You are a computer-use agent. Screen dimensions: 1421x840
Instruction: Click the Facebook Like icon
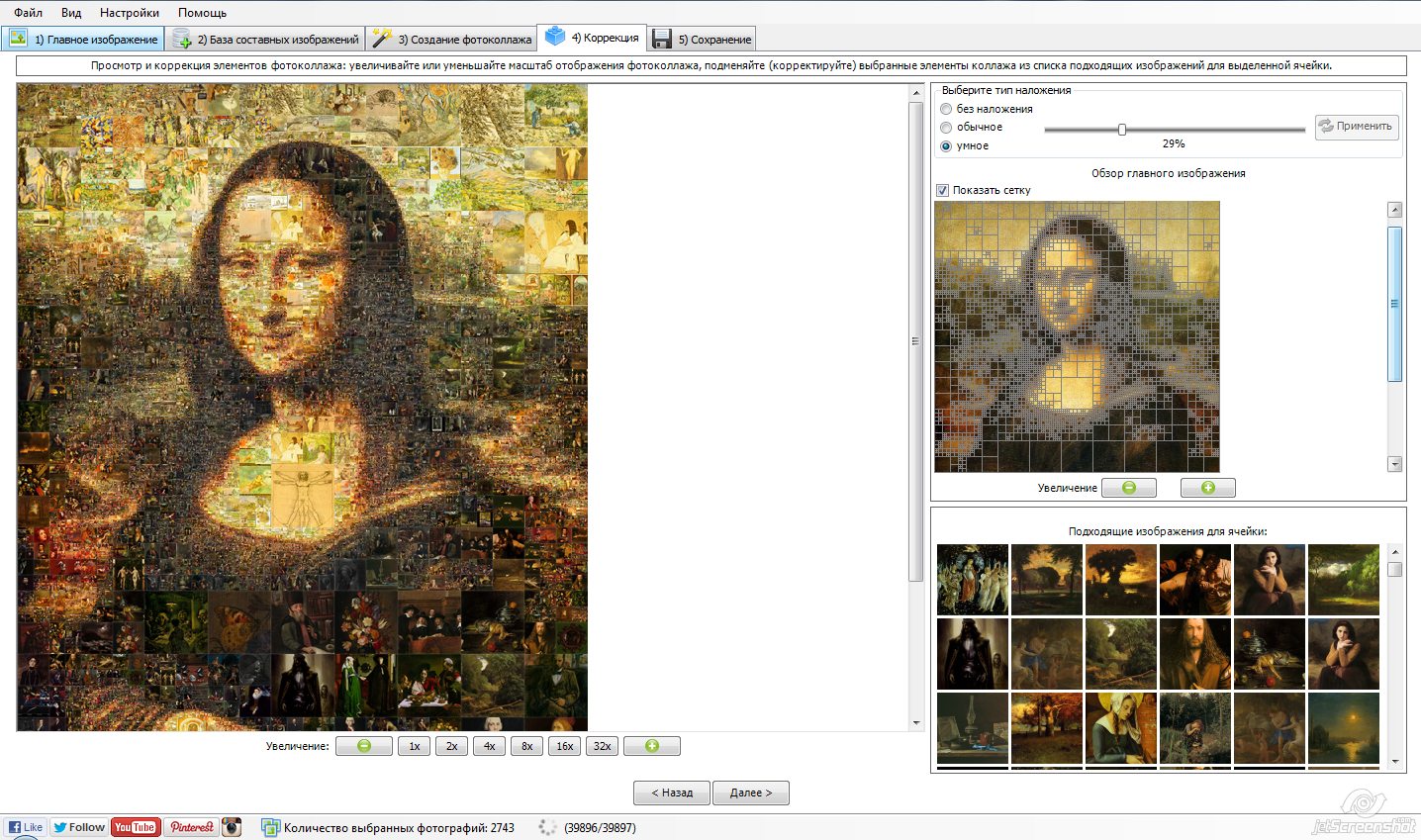click(x=25, y=827)
